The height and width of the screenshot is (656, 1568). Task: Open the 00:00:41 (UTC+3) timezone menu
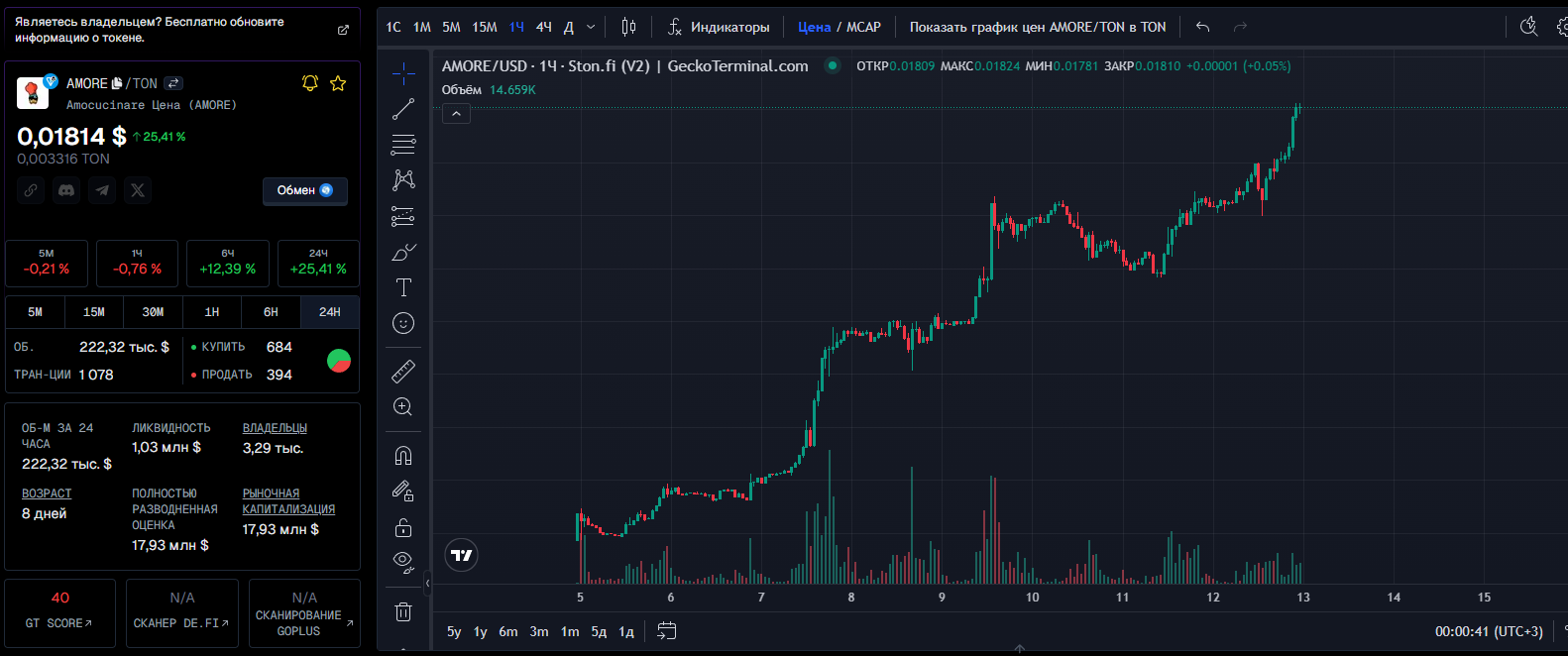coord(1489,631)
